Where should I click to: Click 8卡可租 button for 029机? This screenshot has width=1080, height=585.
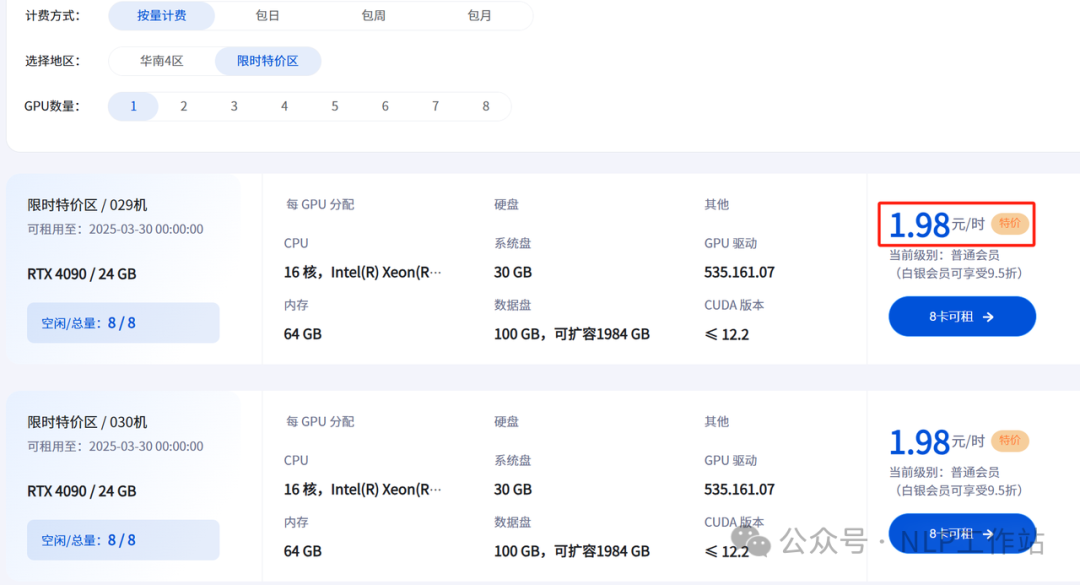click(962, 316)
